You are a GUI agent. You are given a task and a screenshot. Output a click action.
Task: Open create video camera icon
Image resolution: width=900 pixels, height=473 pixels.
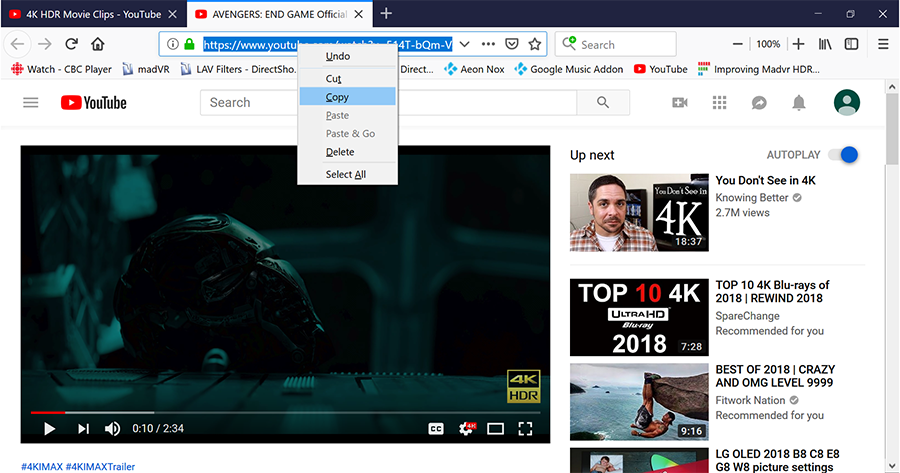pyautogui.click(x=680, y=103)
